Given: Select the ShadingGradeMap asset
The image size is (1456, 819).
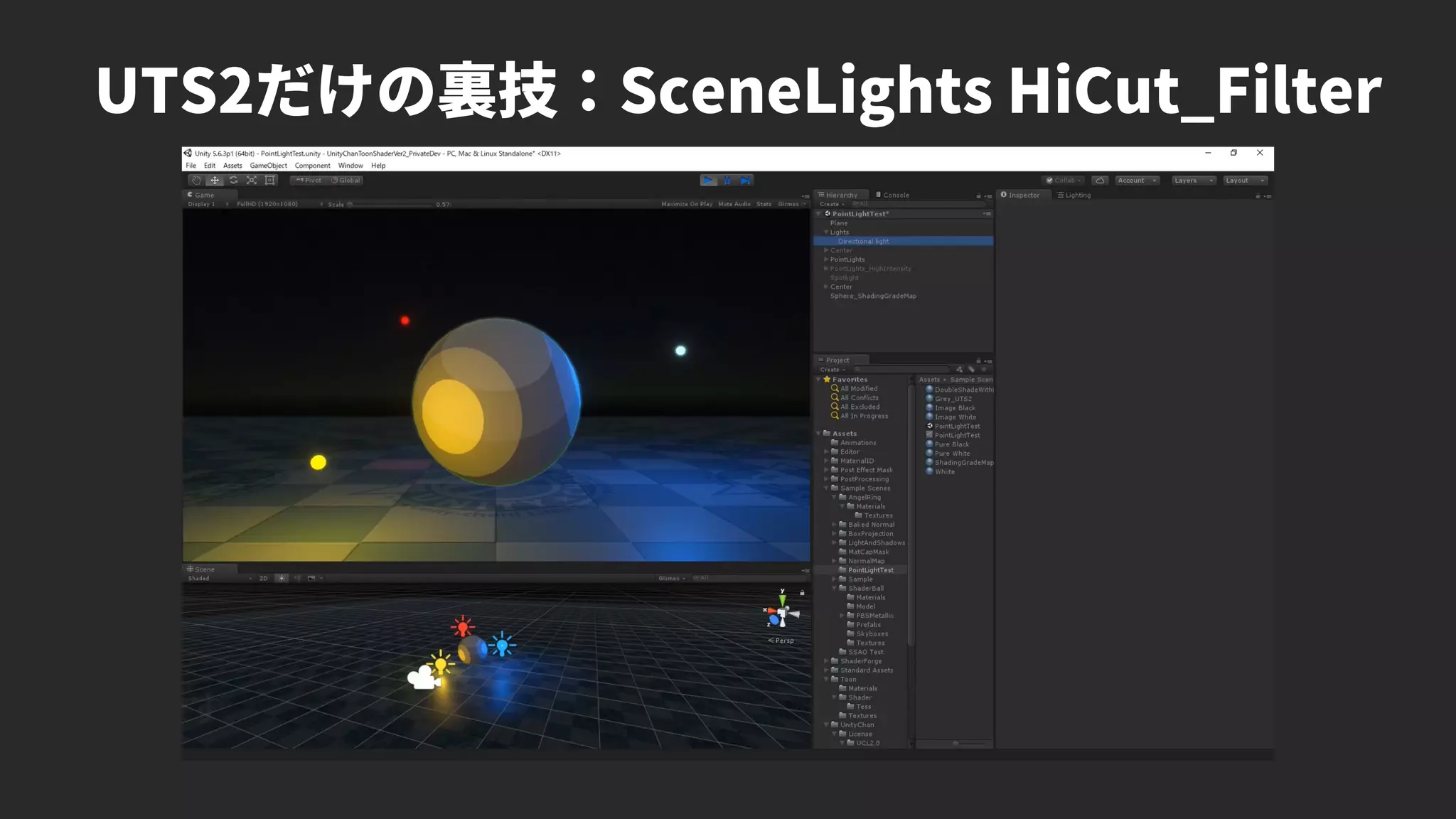Looking at the screenshot, I should point(960,463).
